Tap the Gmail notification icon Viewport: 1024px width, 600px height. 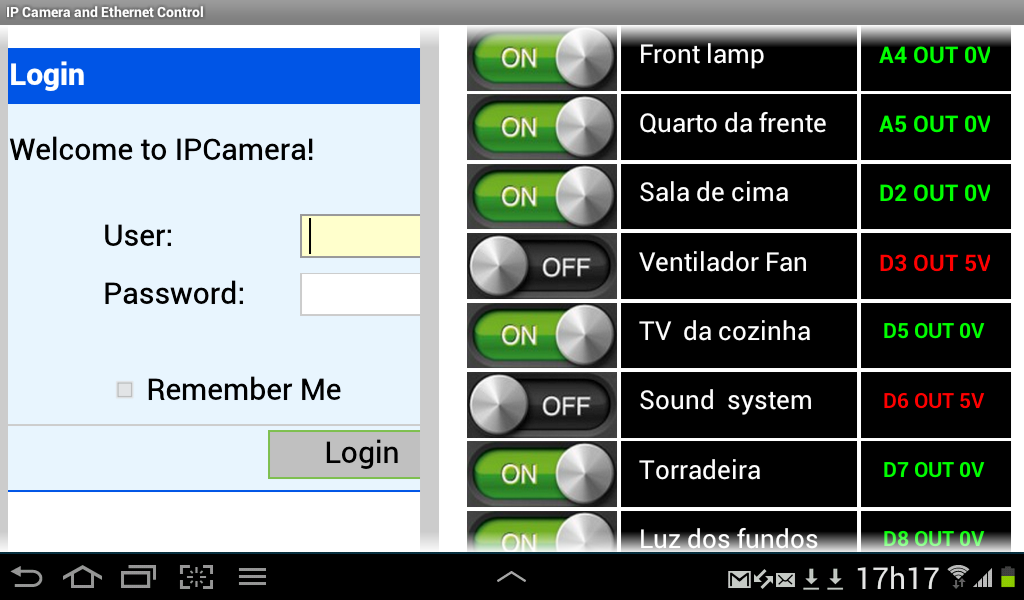pos(739,579)
